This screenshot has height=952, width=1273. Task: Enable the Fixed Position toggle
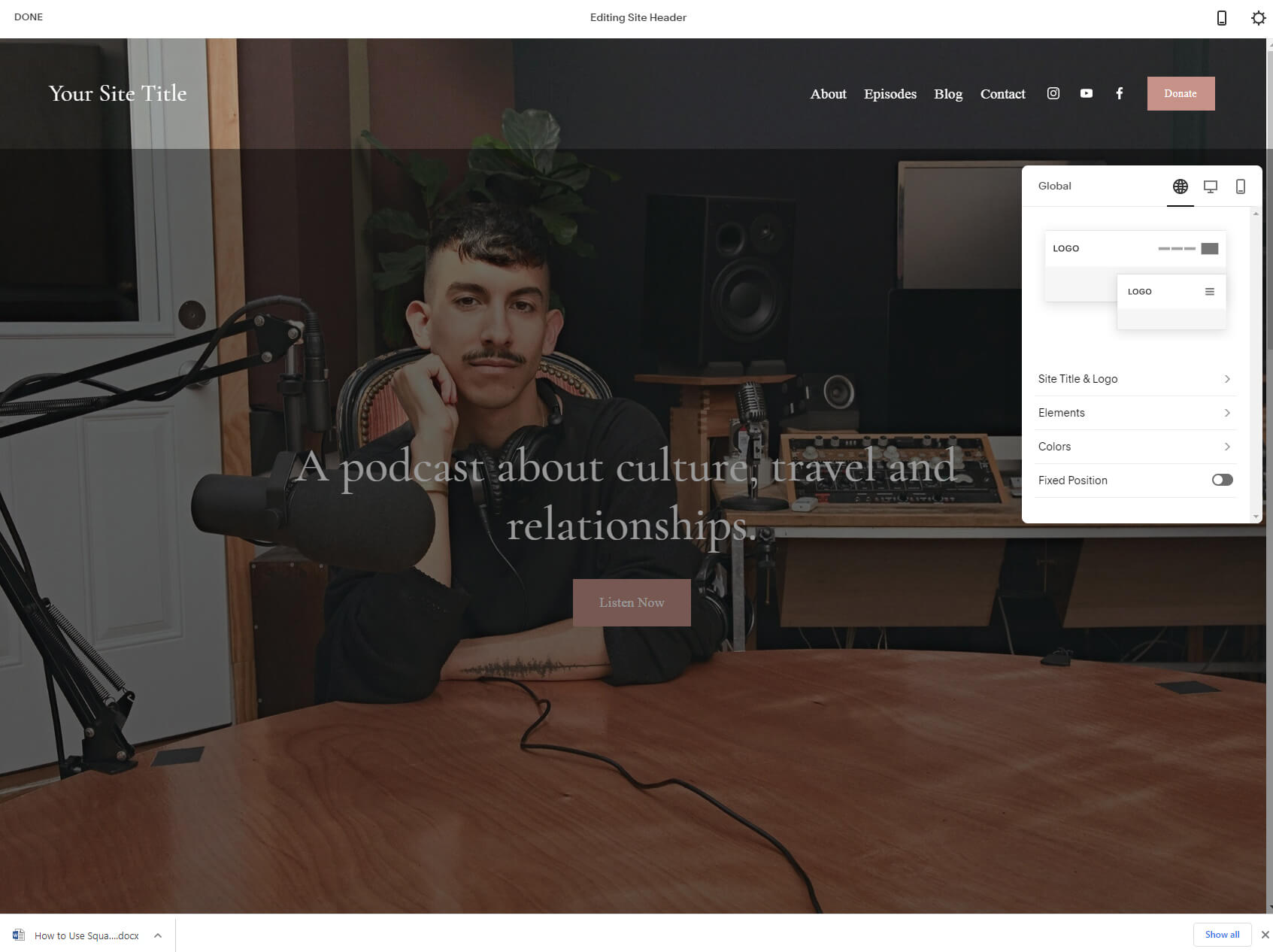(1222, 480)
